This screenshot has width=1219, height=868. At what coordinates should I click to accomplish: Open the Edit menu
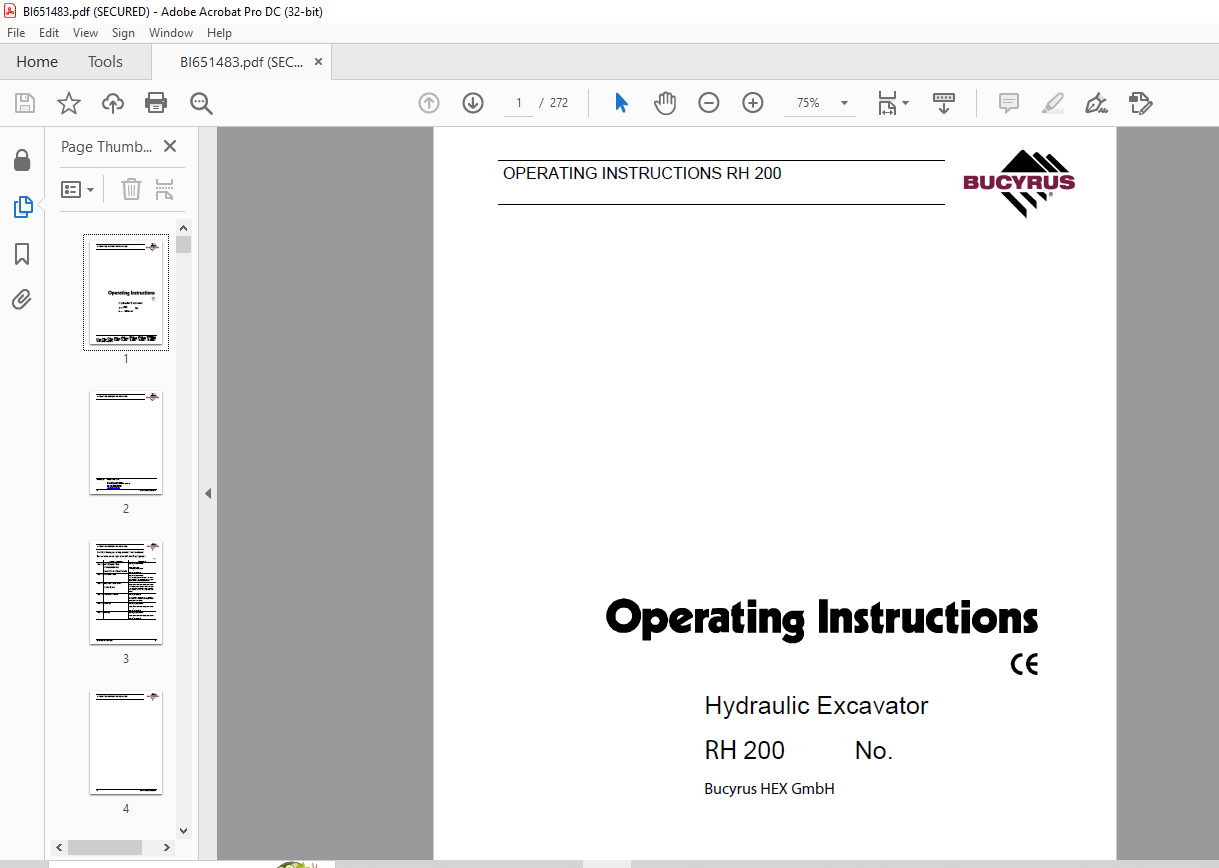(49, 33)
